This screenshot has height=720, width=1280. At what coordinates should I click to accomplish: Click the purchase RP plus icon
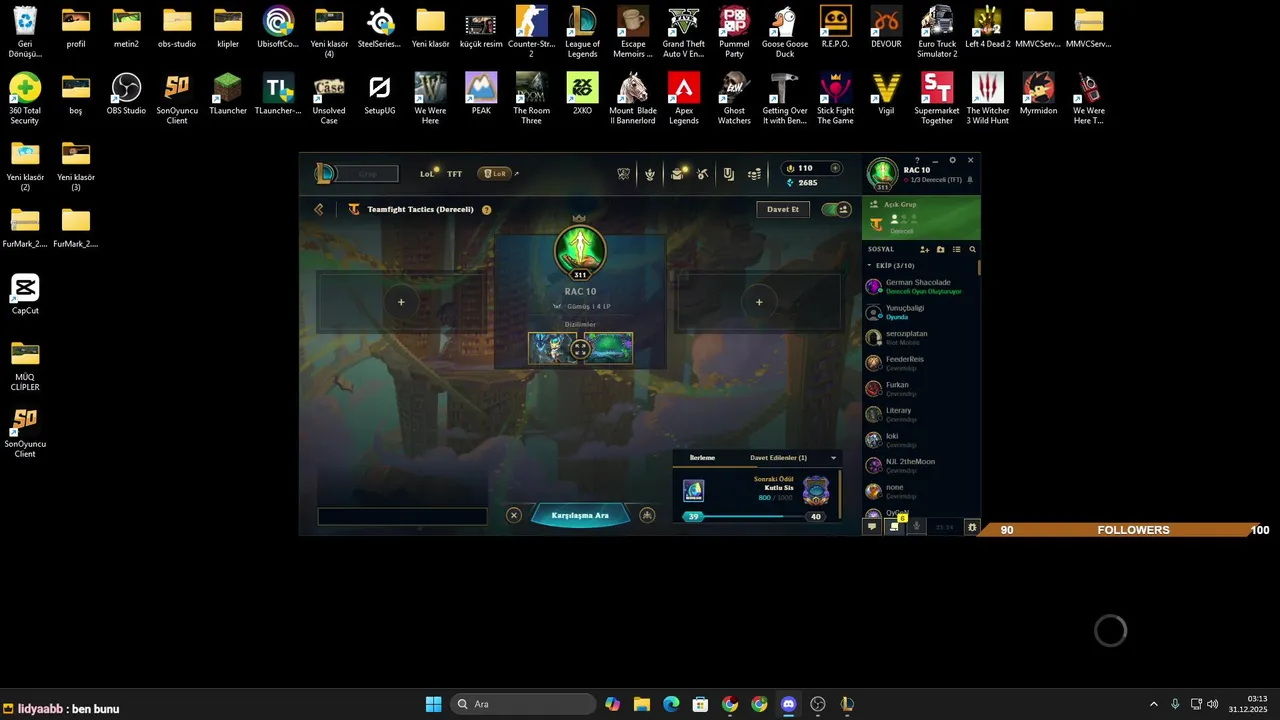pos(836,168)
